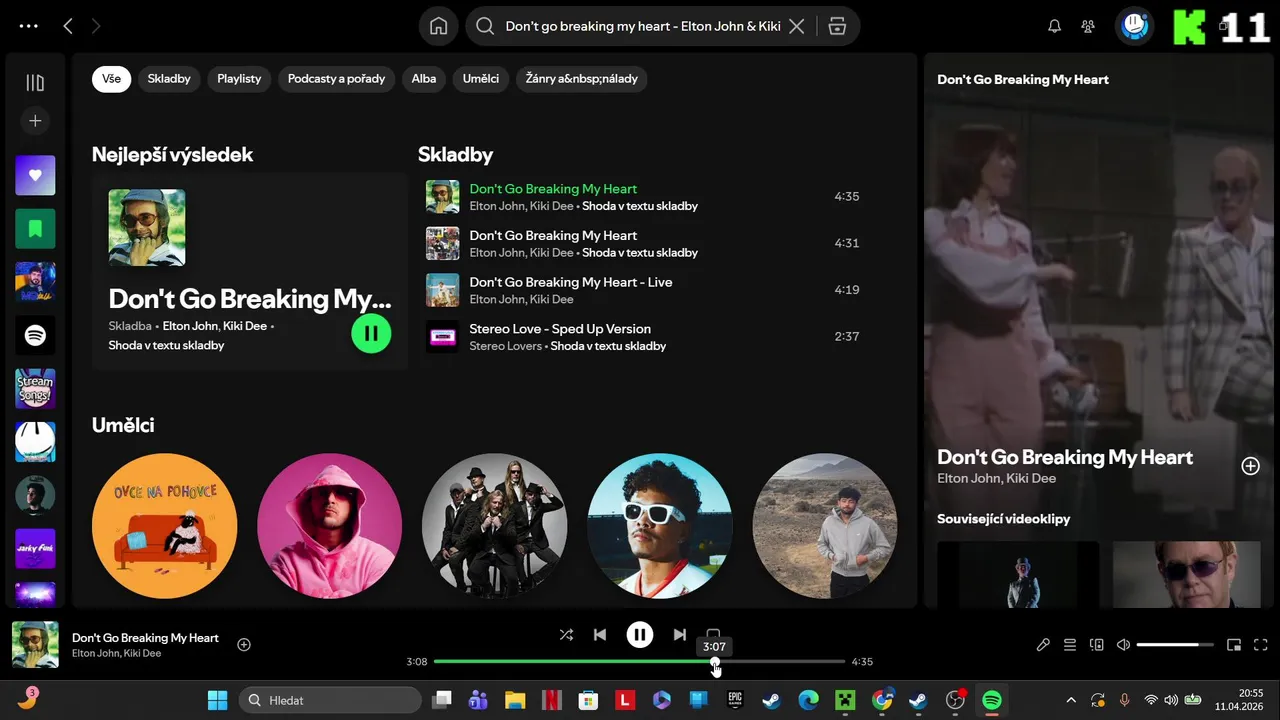Screen dimensions: 1280x720
Task: Enter full screen mode
Action: coord(1261,645)
